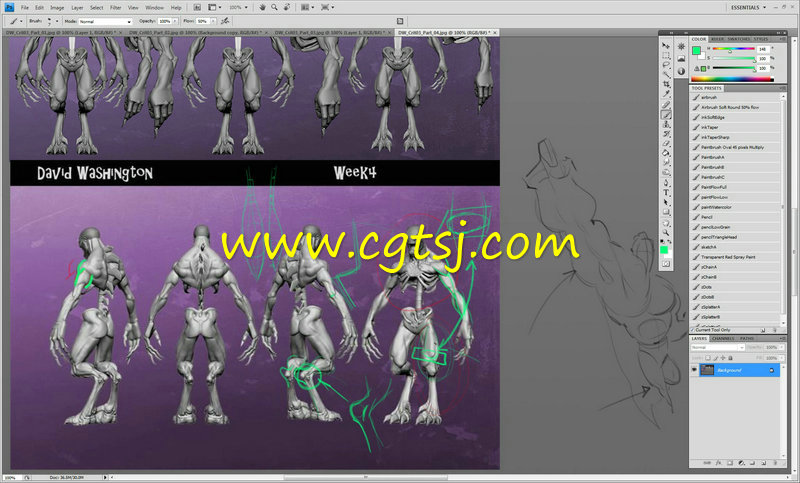The image size is (800, 483).
Task: Activate the Rotate View tool in the application bar
Action: pyautogui.click(x=287, y=8)
